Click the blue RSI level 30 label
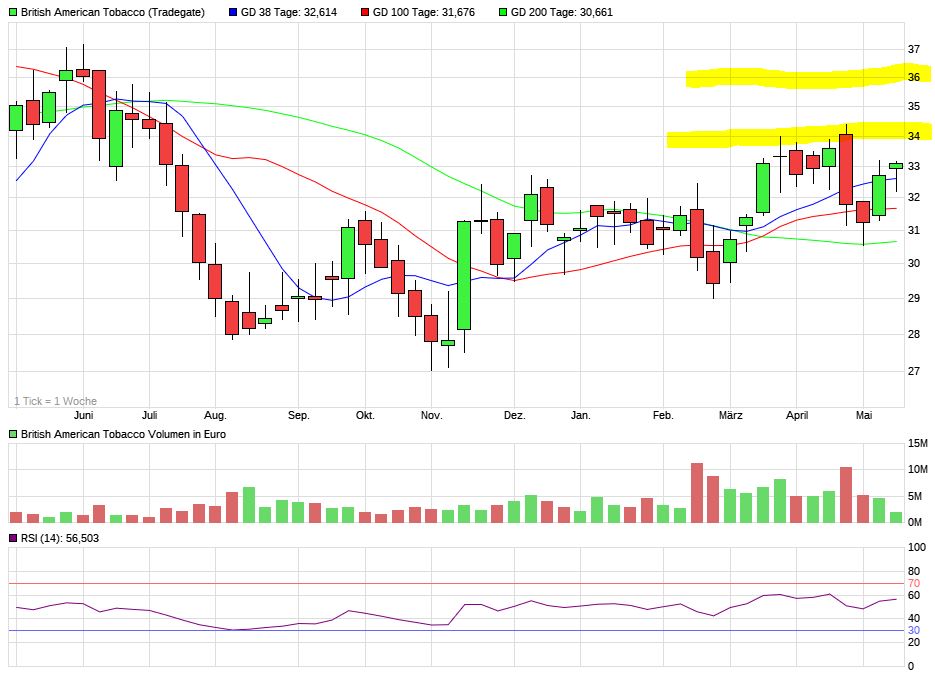Image resolution: width=935 pixels, height=685 pixels. 914,630
